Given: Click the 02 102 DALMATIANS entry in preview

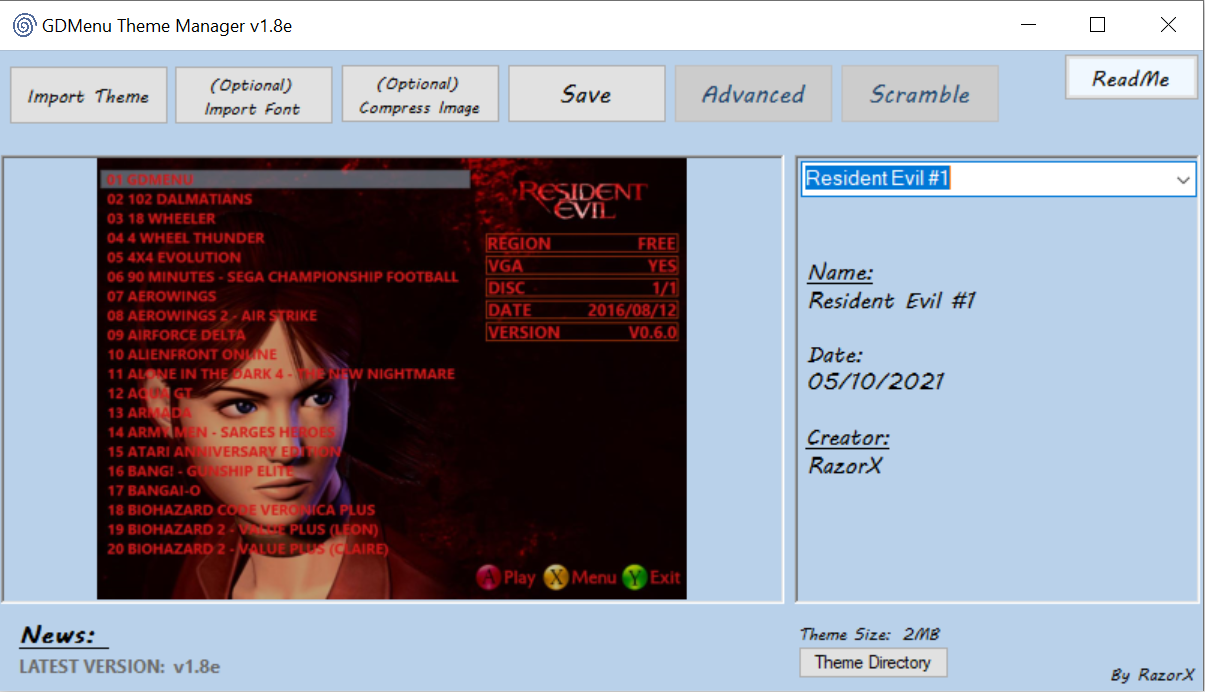Looking at the screenshot, I should (x=180, y=199).
